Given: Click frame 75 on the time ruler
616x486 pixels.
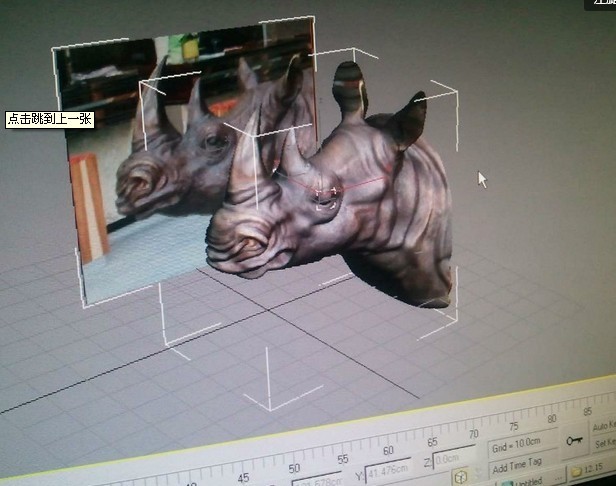Looking at the screenshot, I should tap(514, 426).
